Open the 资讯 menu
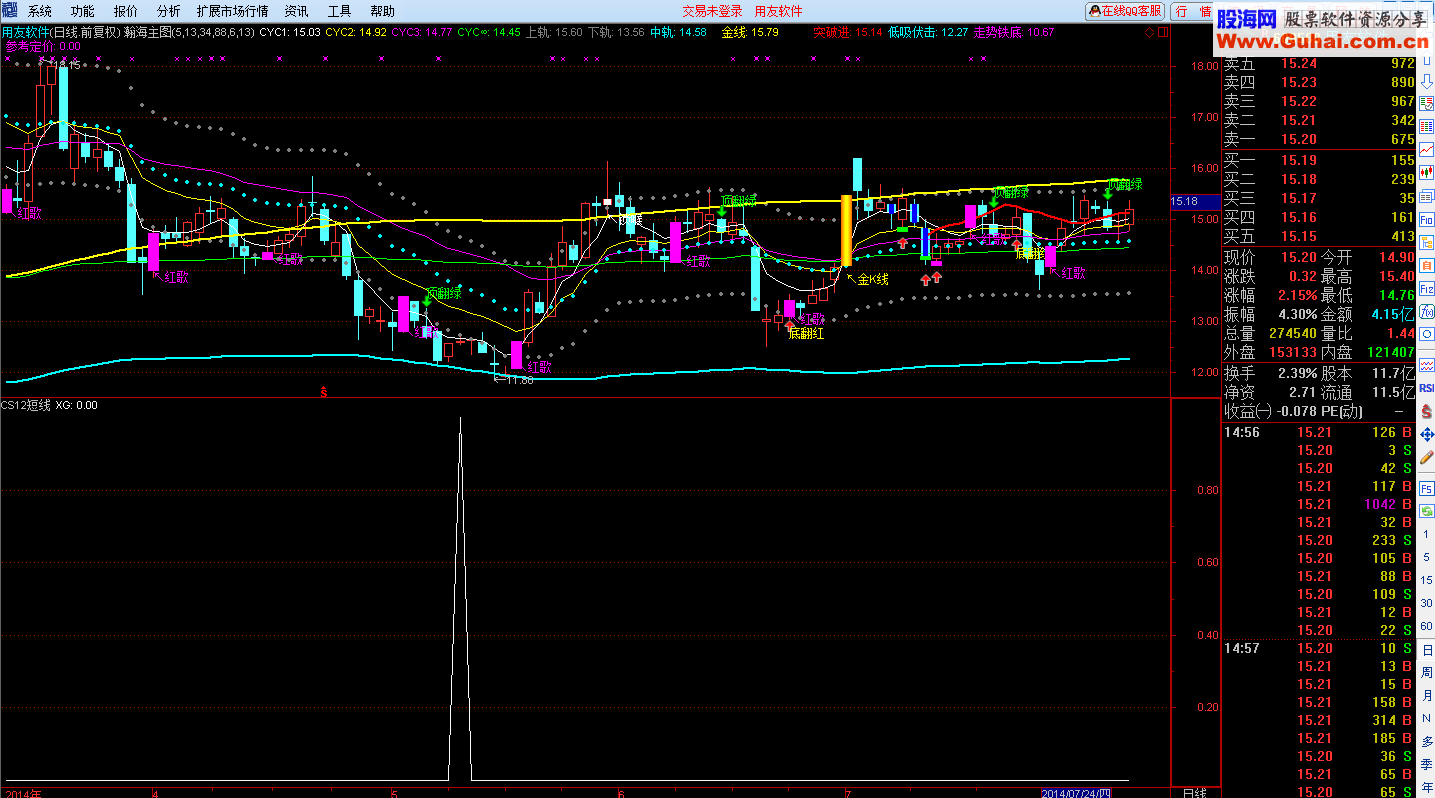 (x=297, y=11)
